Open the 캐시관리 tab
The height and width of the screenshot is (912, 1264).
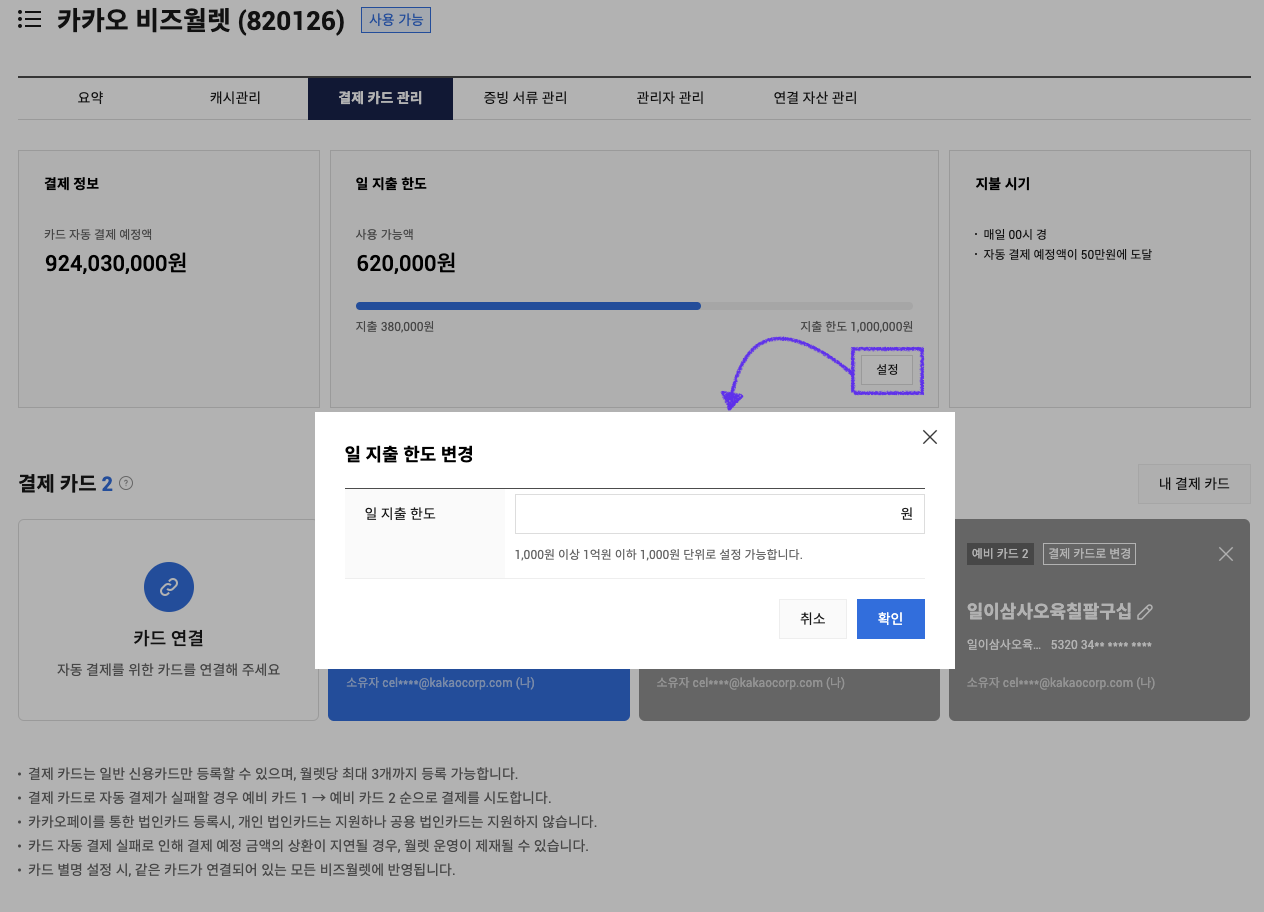[x=235, y=98]
